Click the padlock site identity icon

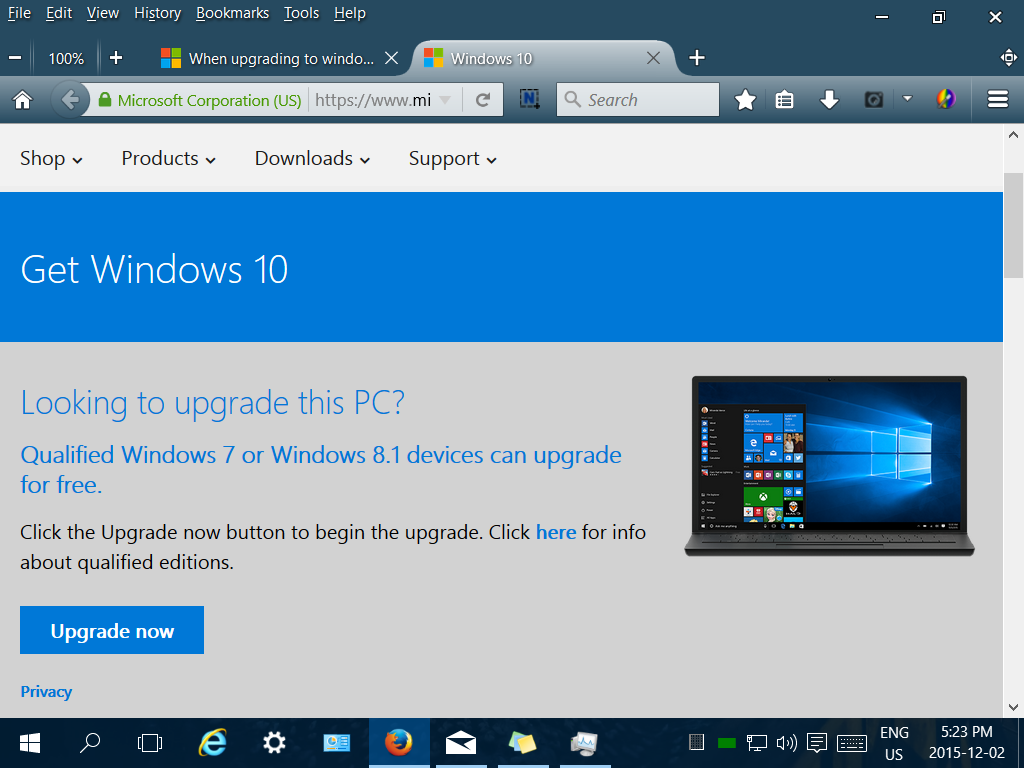click(104, 100)
